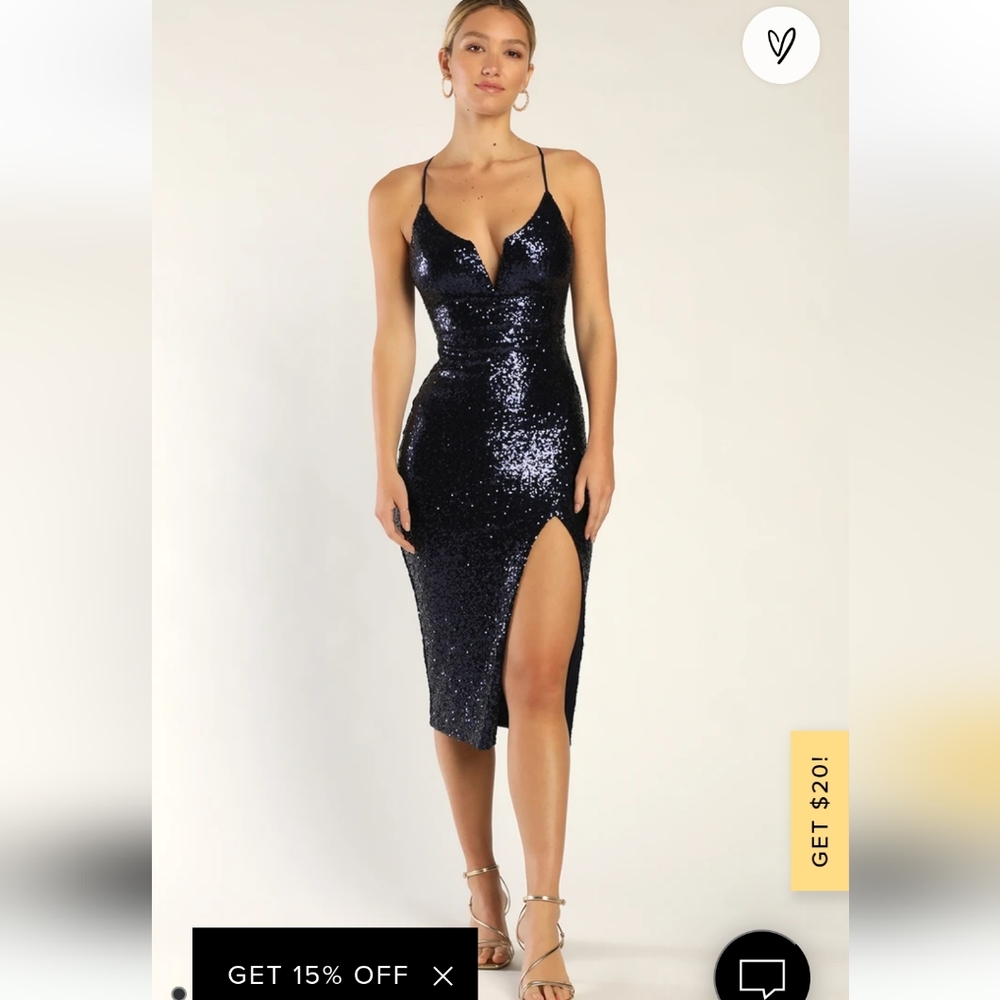Click the white circle heart at top right
1000x1000 pixels.
(x=781, y=45)
